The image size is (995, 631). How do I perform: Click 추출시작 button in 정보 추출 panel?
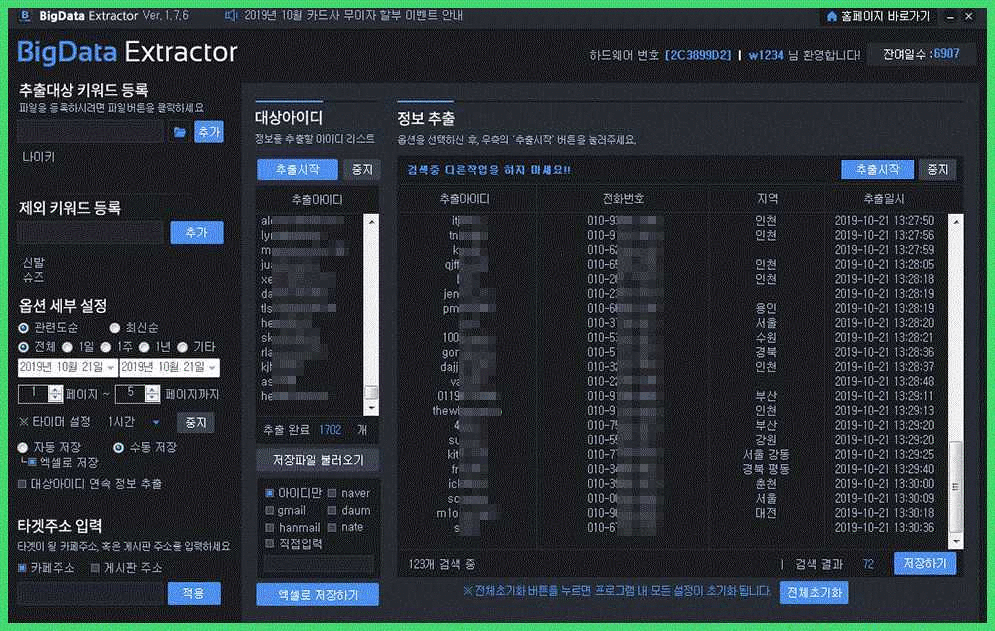(x=877, y=170)
